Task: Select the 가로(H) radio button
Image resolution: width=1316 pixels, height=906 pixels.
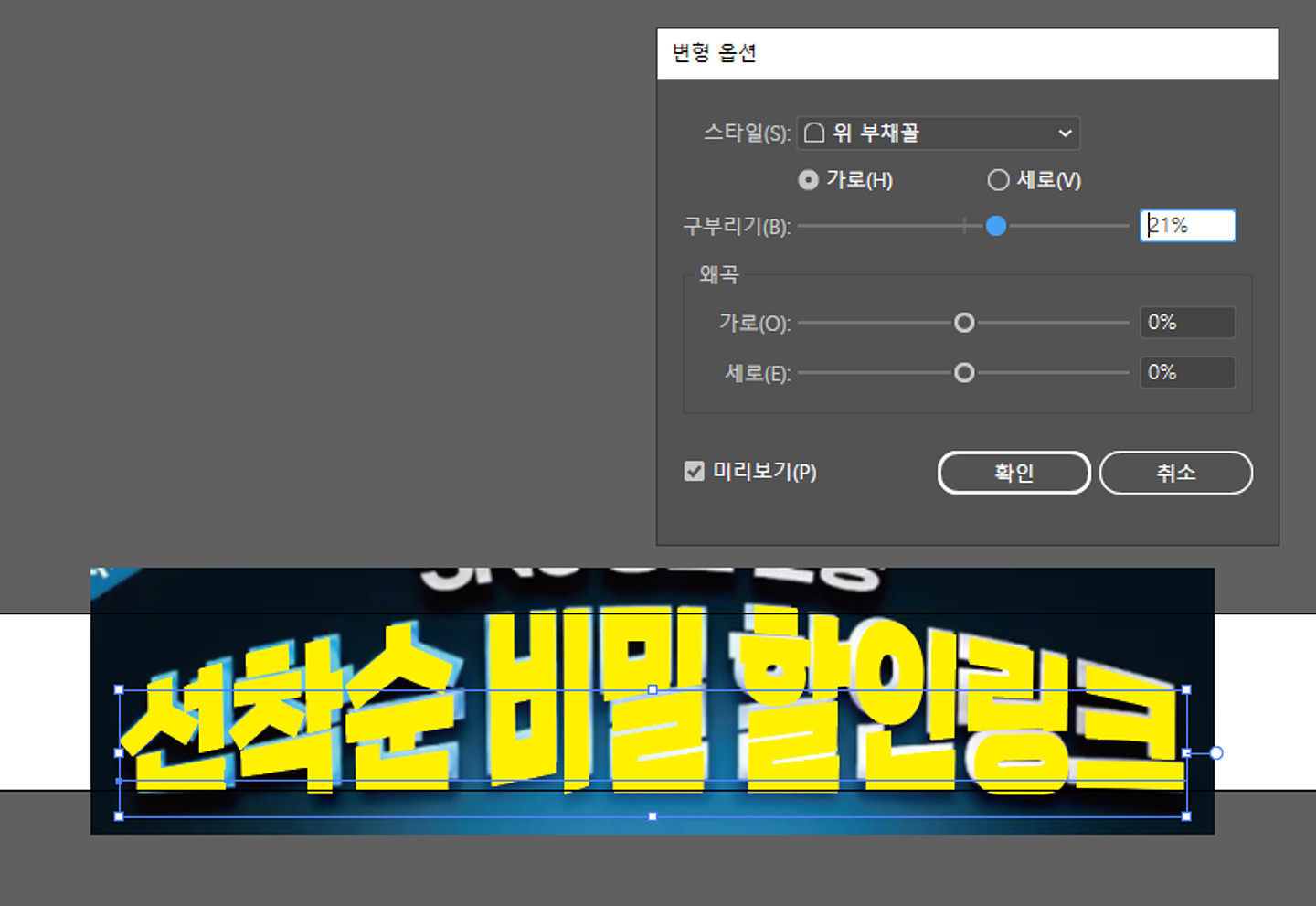Action: tap(808, 180)
